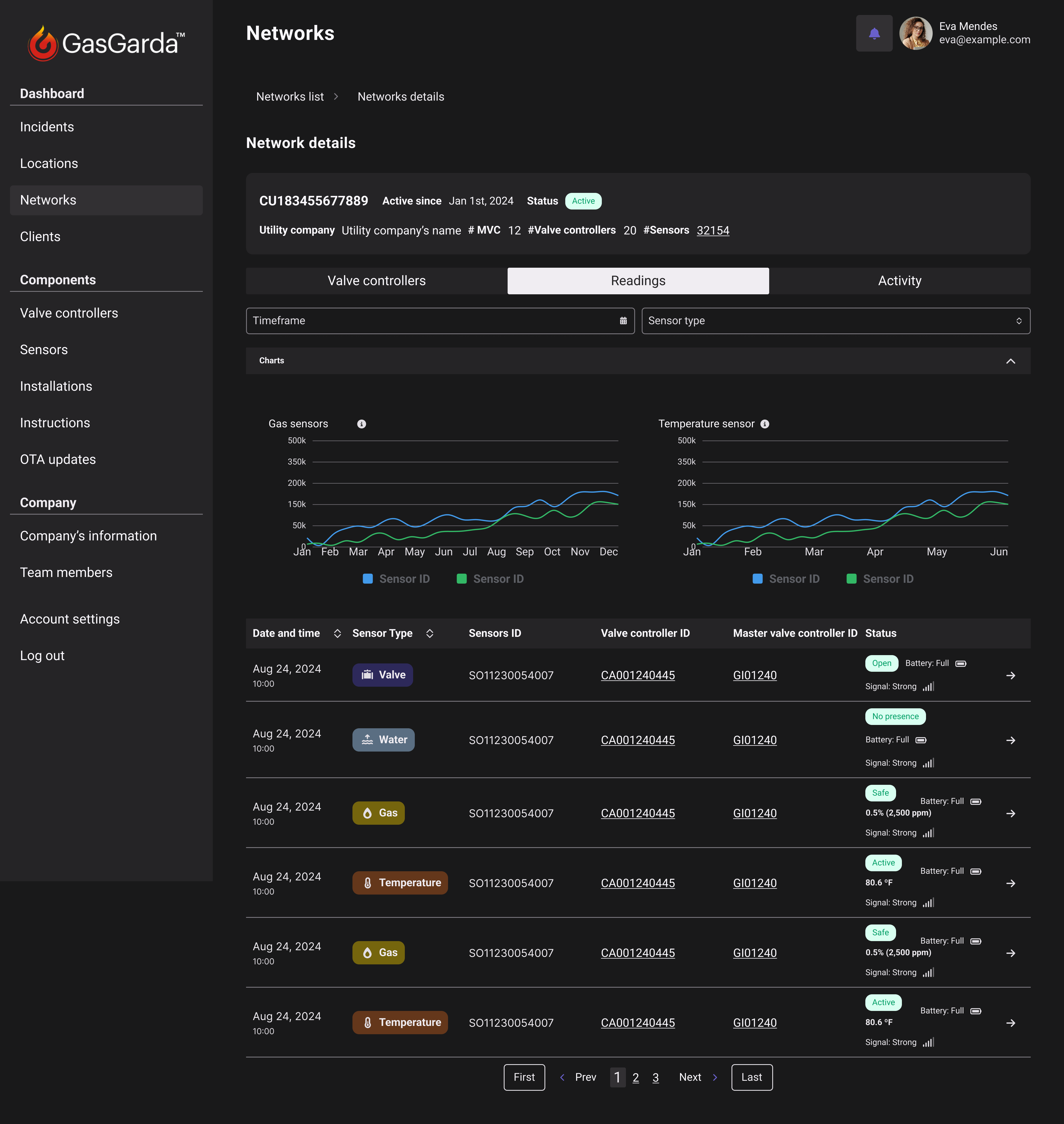
Task: Switch to the Activity tab
Action: [x=899, y=281]
